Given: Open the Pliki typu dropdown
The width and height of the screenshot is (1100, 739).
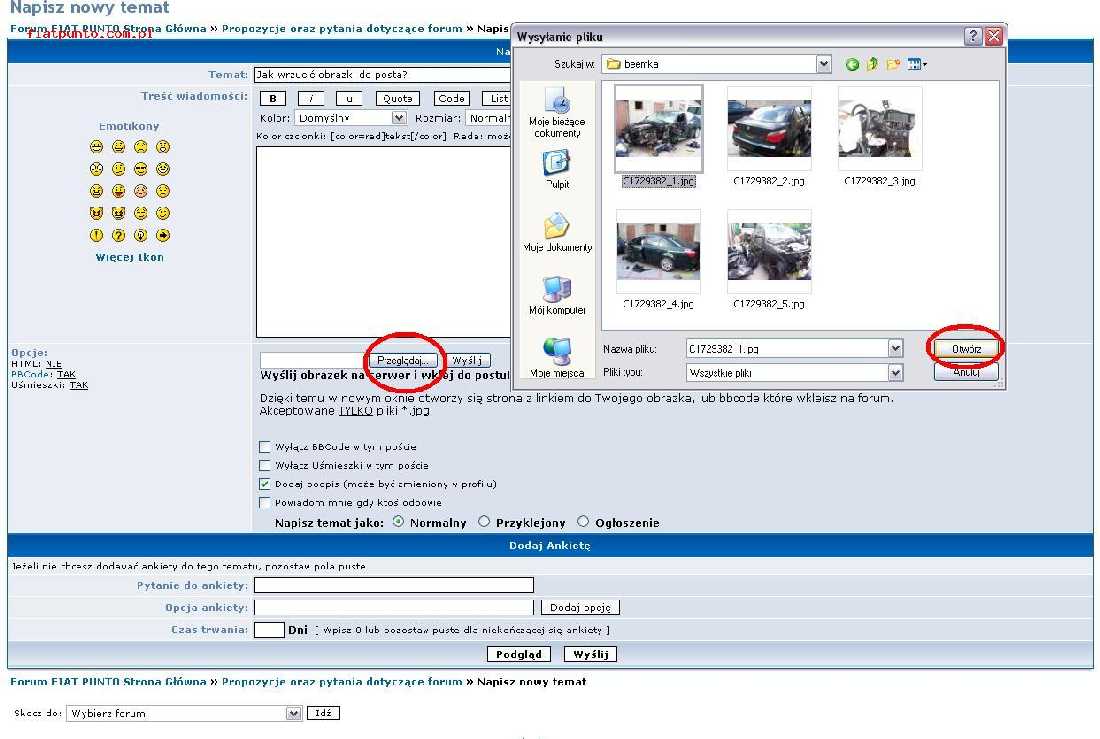Looking at the screenshot, I should [x=895, y=372].
